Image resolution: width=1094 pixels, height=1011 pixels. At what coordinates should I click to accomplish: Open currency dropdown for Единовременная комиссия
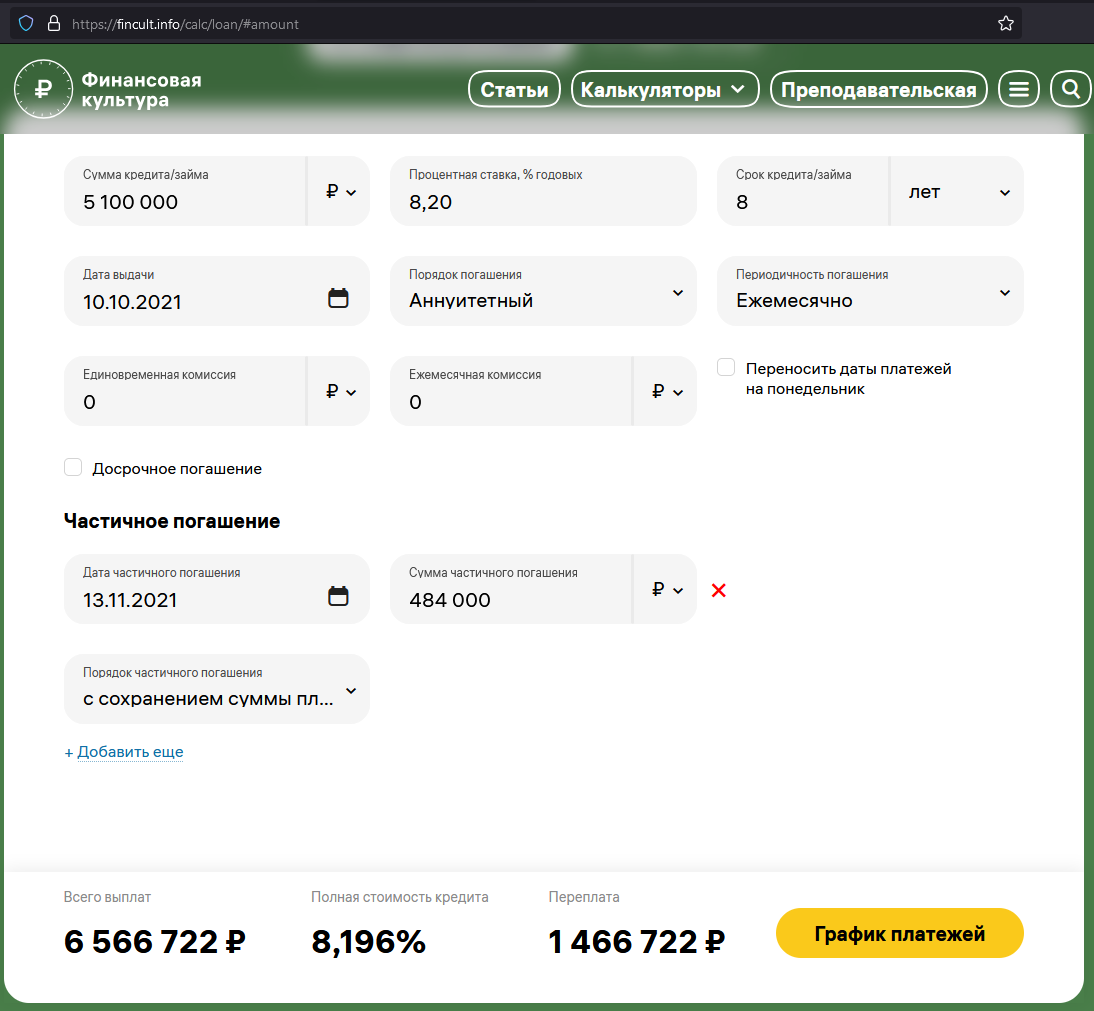(339, 391)
